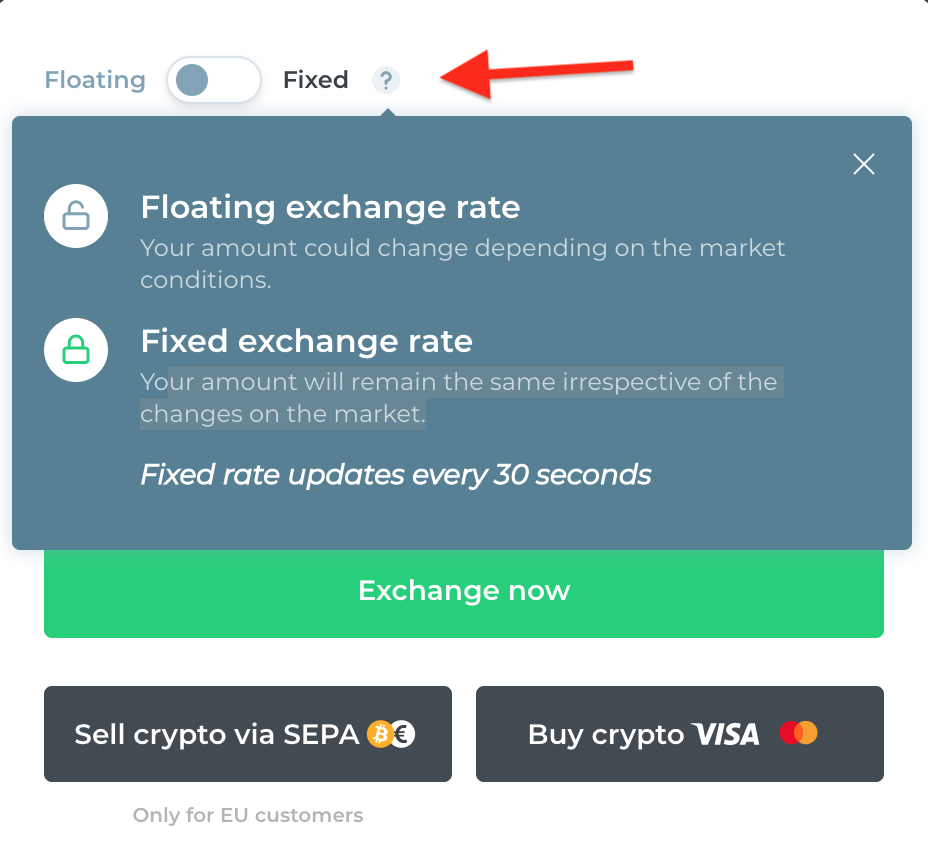Click the Mastercard logo
This screenshot has height=842, width=928.
click(x=798, y=733)
